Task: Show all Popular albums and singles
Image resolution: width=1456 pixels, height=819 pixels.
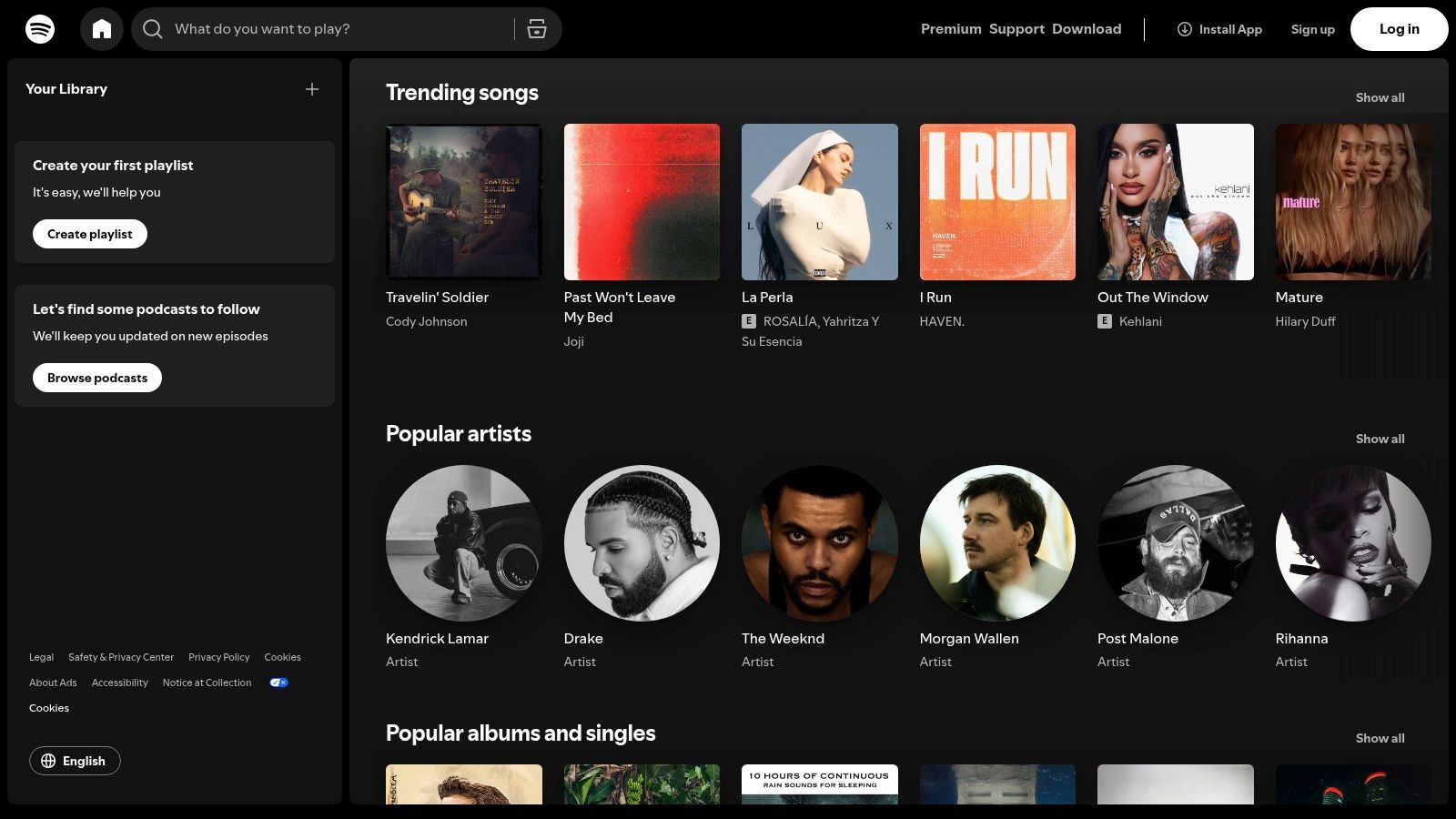Action: 1380,738
